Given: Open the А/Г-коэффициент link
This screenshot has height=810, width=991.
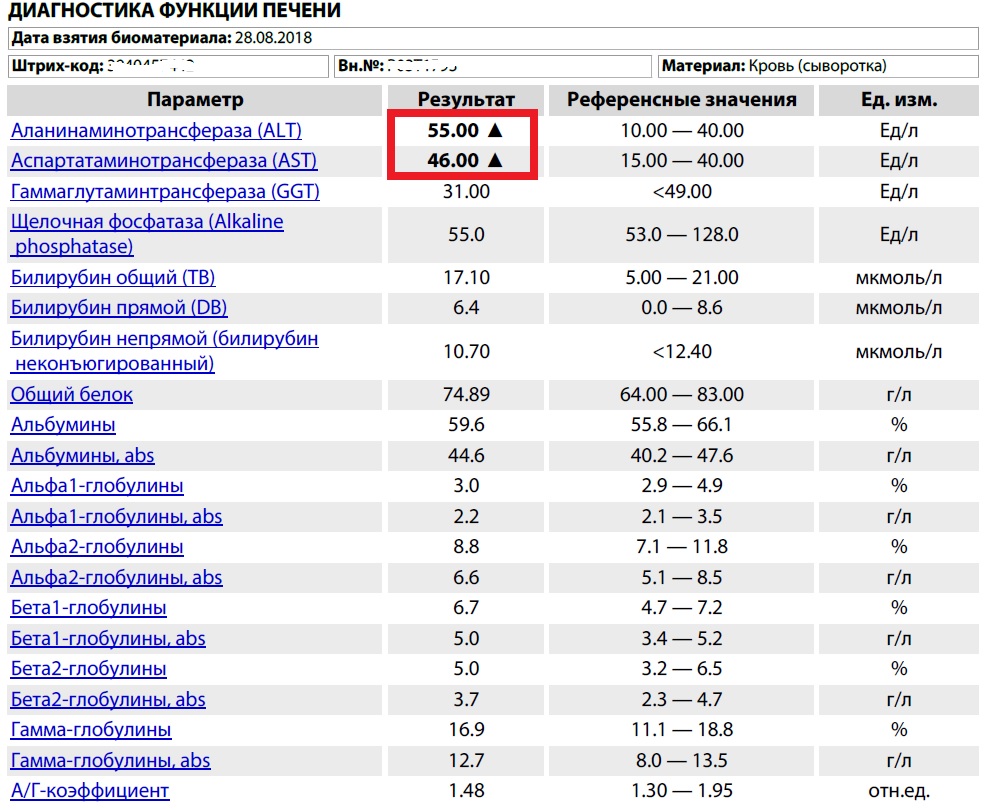Looking at the screenshot, I should tap(90, 791).
